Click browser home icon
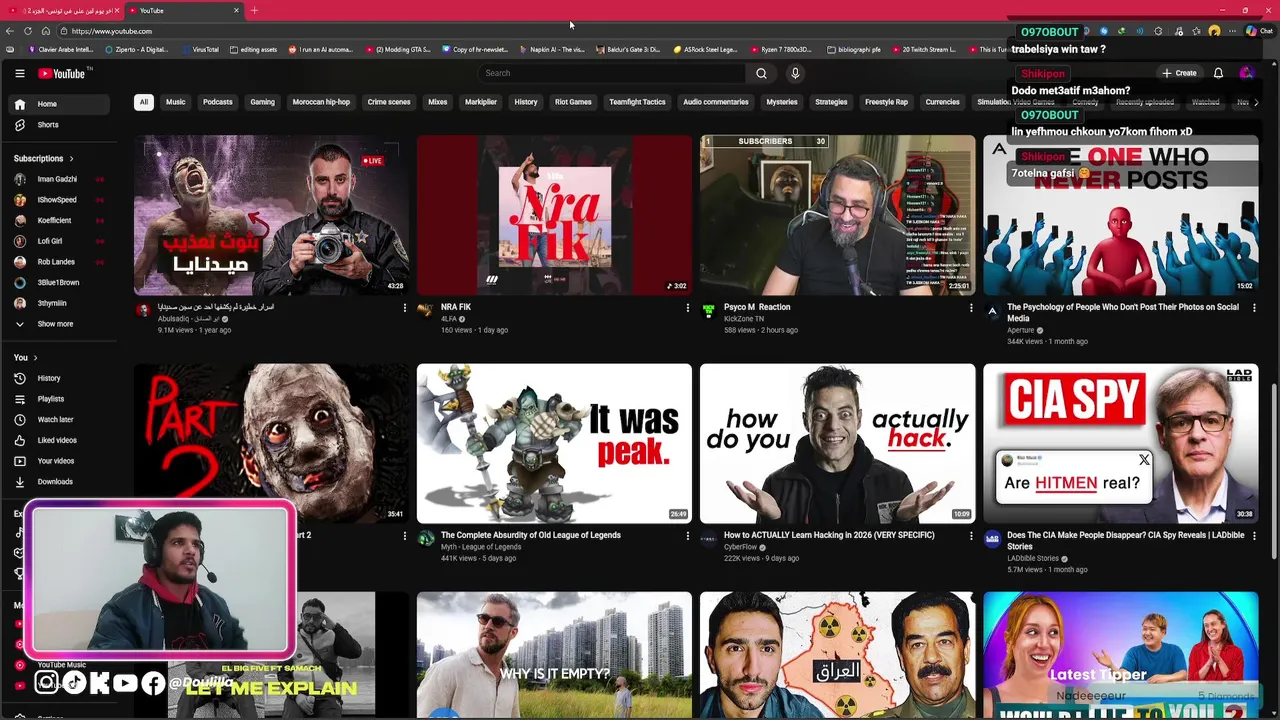This screenshot has width=1280, height=720. [x=46, y=31]
